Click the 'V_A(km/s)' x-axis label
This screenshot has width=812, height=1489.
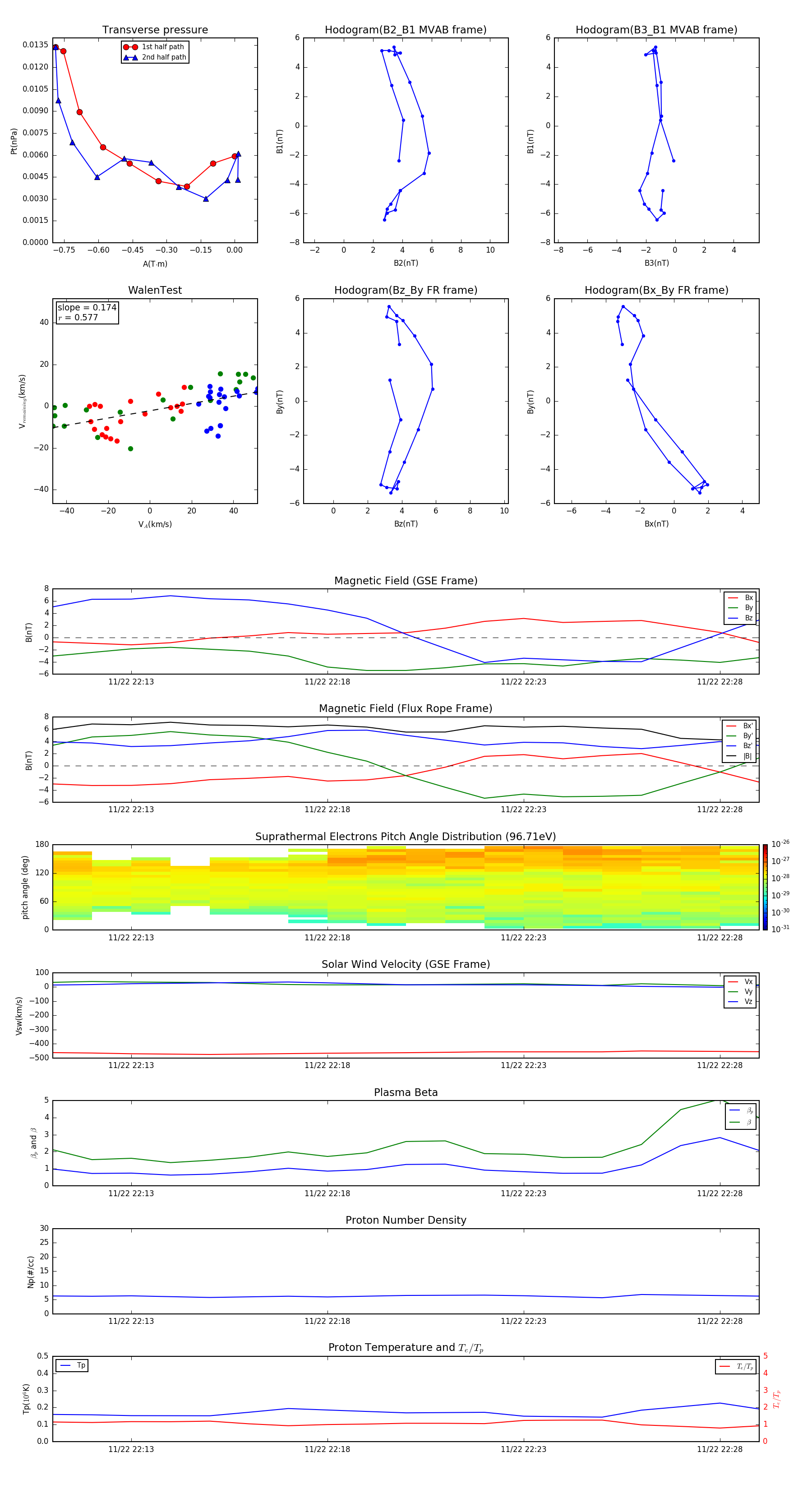pyautogui.click(x=155, y=525)
